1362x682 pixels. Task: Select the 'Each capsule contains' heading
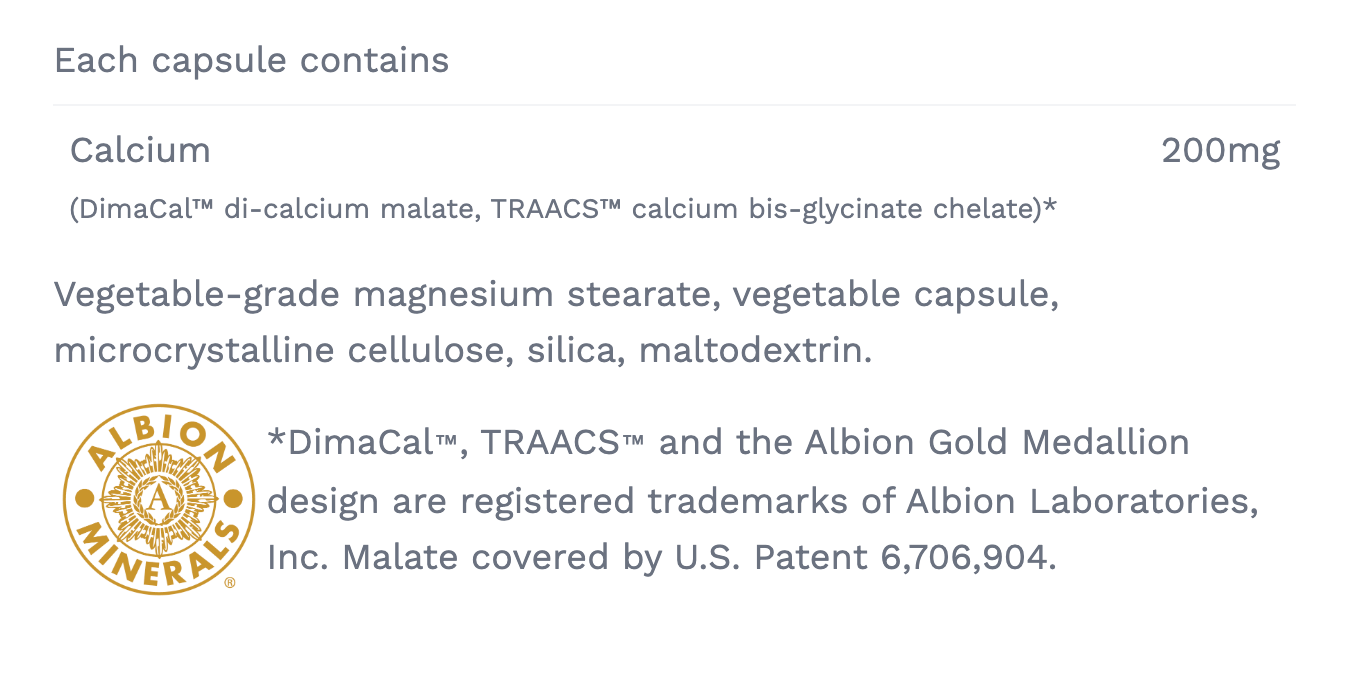(251, 61)
